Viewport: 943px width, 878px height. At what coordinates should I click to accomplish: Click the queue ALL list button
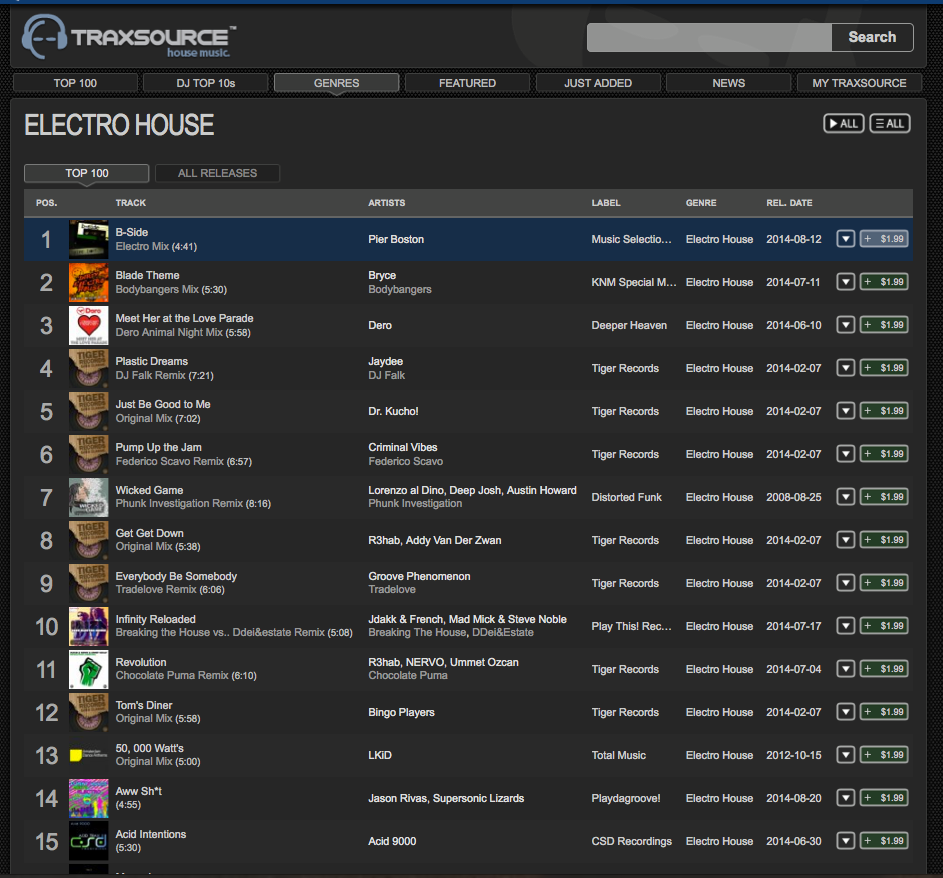tap(889, 123)
